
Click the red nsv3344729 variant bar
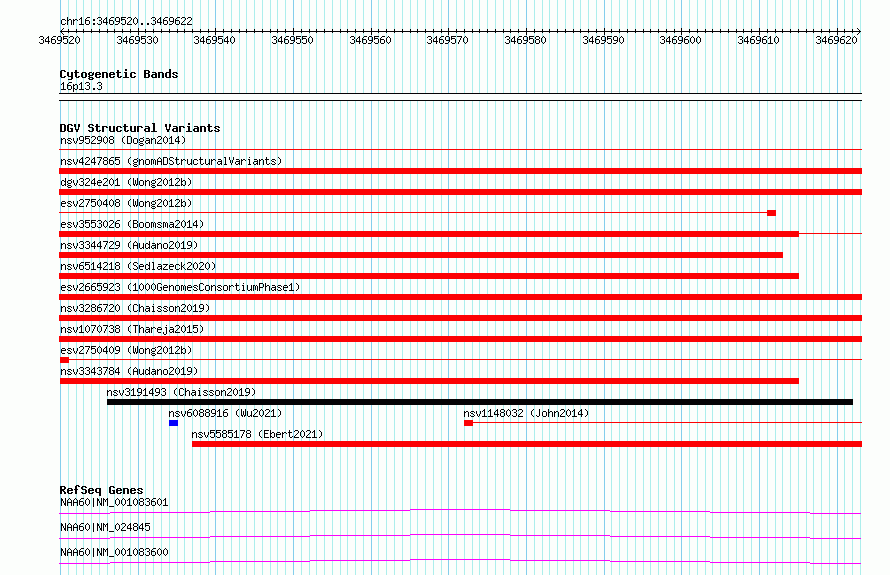tap(421, 255)
